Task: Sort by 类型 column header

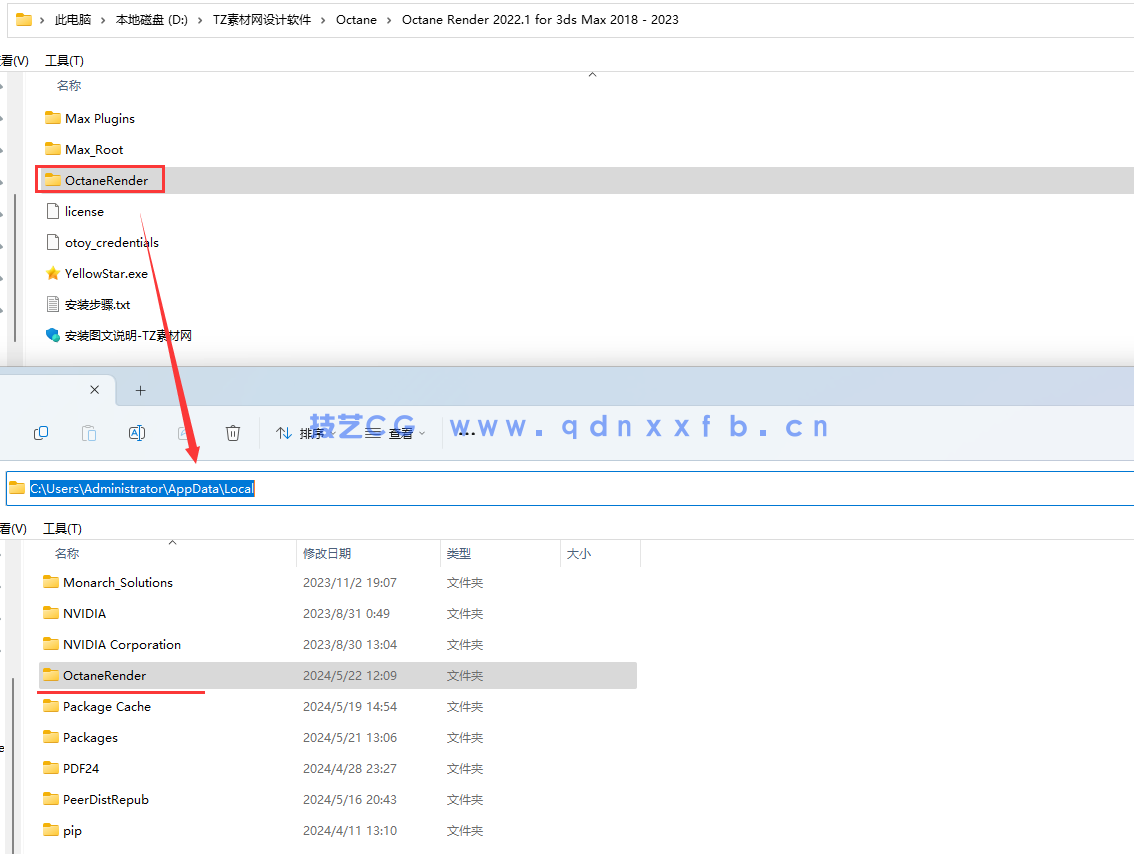Action: pyautogui.click(x=459, y=553)
